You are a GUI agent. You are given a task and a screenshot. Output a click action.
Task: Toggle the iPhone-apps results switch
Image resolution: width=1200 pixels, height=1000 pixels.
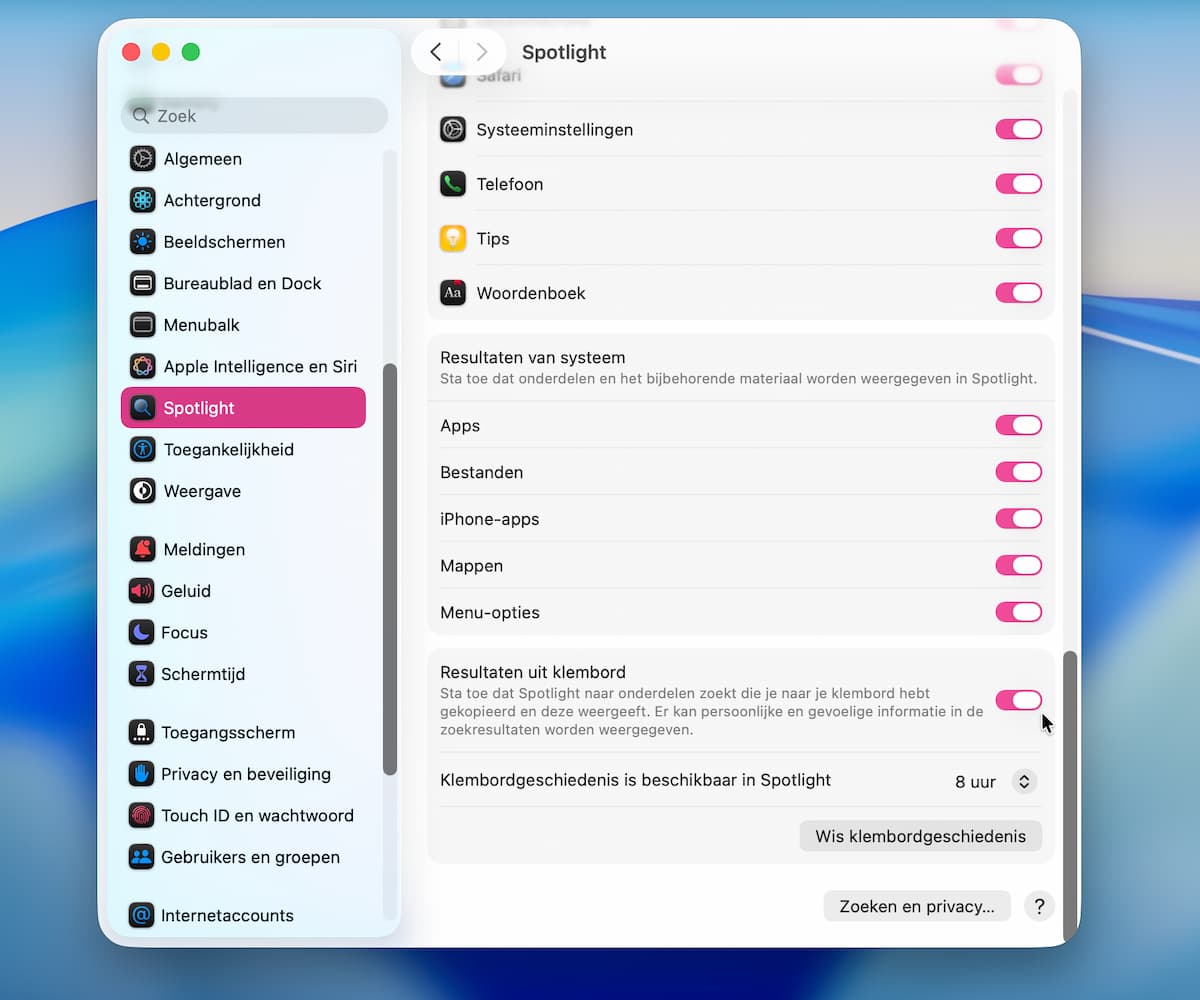coord(1018,519)
